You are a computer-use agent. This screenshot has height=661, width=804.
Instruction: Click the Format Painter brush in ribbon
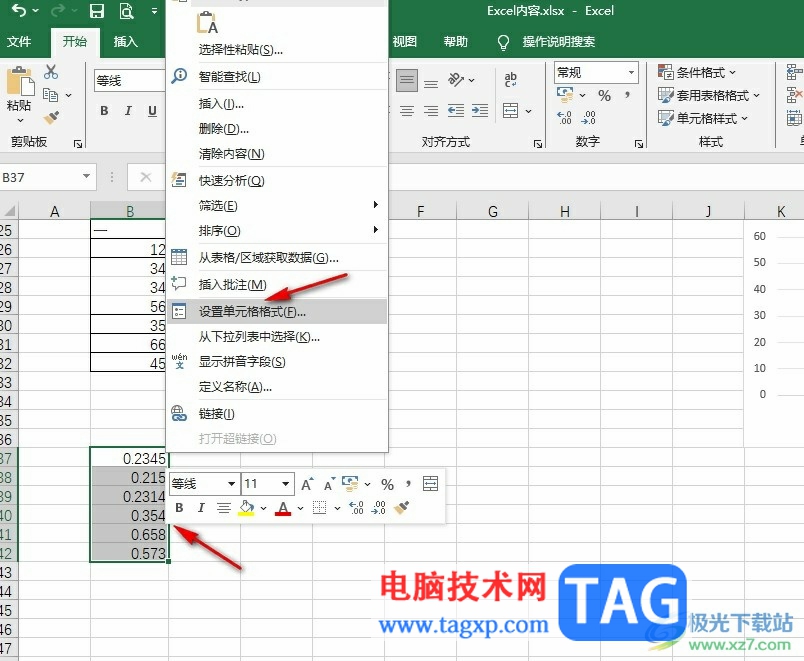(51, 118)
